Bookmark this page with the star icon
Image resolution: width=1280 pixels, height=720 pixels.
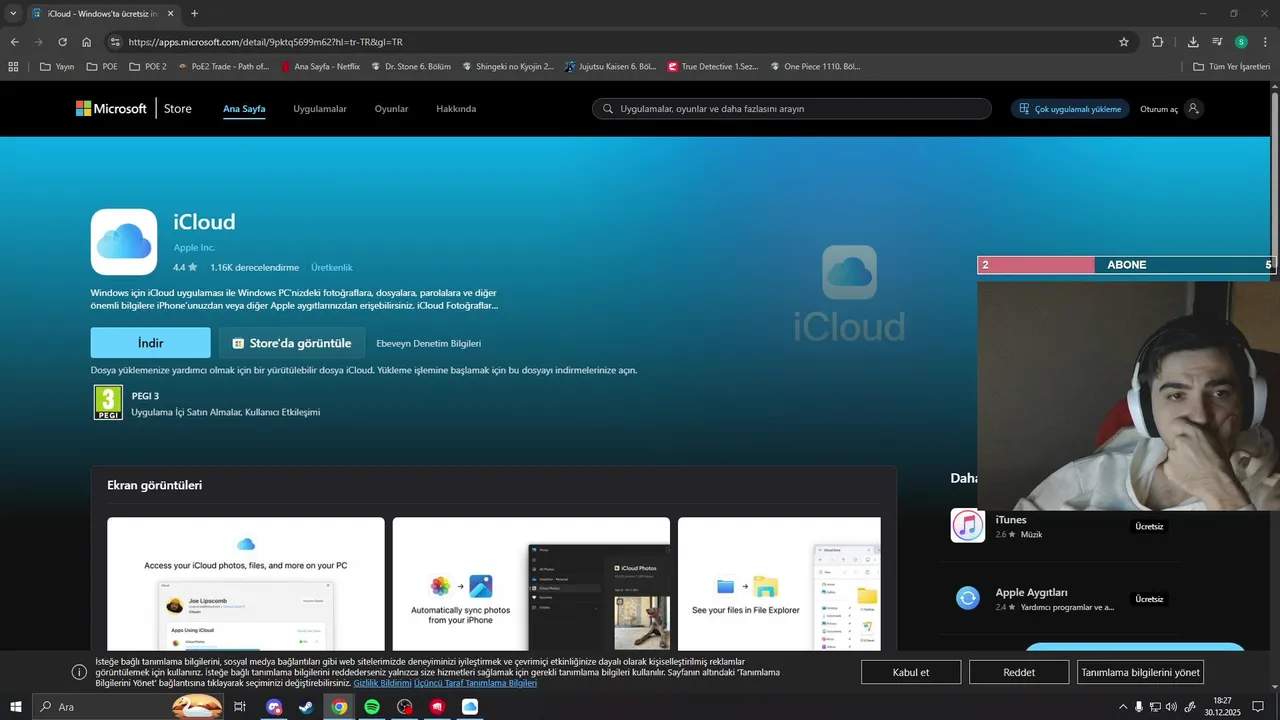click(1124, 42)
